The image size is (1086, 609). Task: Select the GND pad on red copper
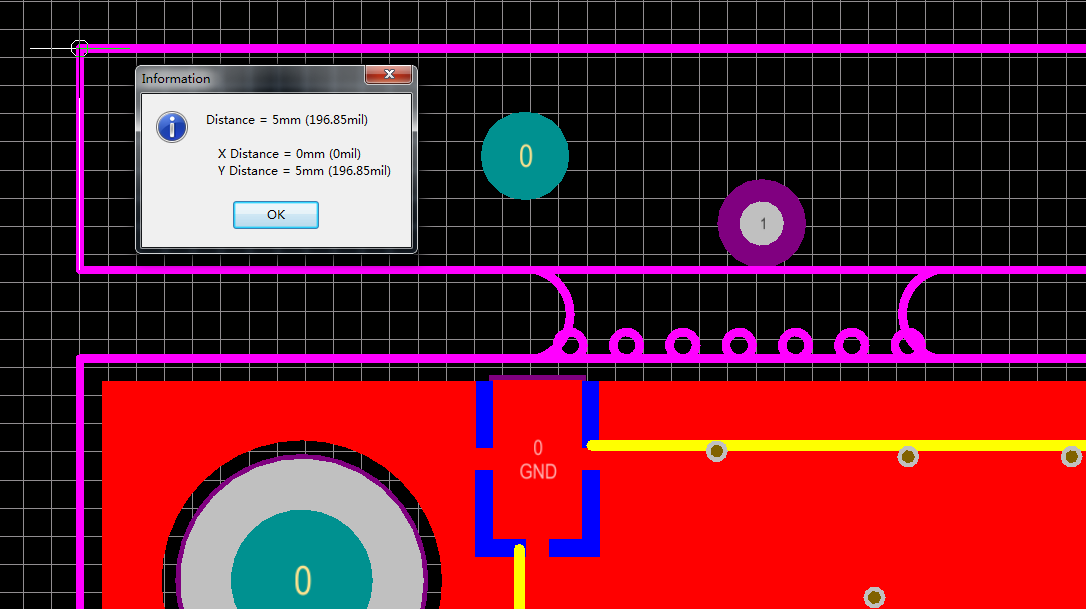pyautogui.click(x=538, y=460)
